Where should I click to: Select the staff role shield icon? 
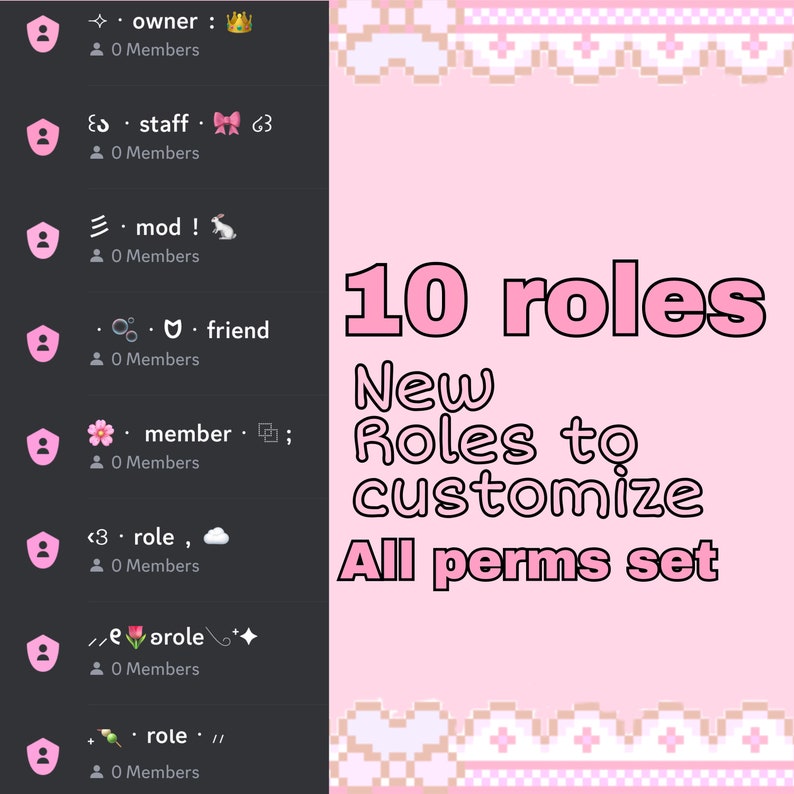[x=43, y=137]
